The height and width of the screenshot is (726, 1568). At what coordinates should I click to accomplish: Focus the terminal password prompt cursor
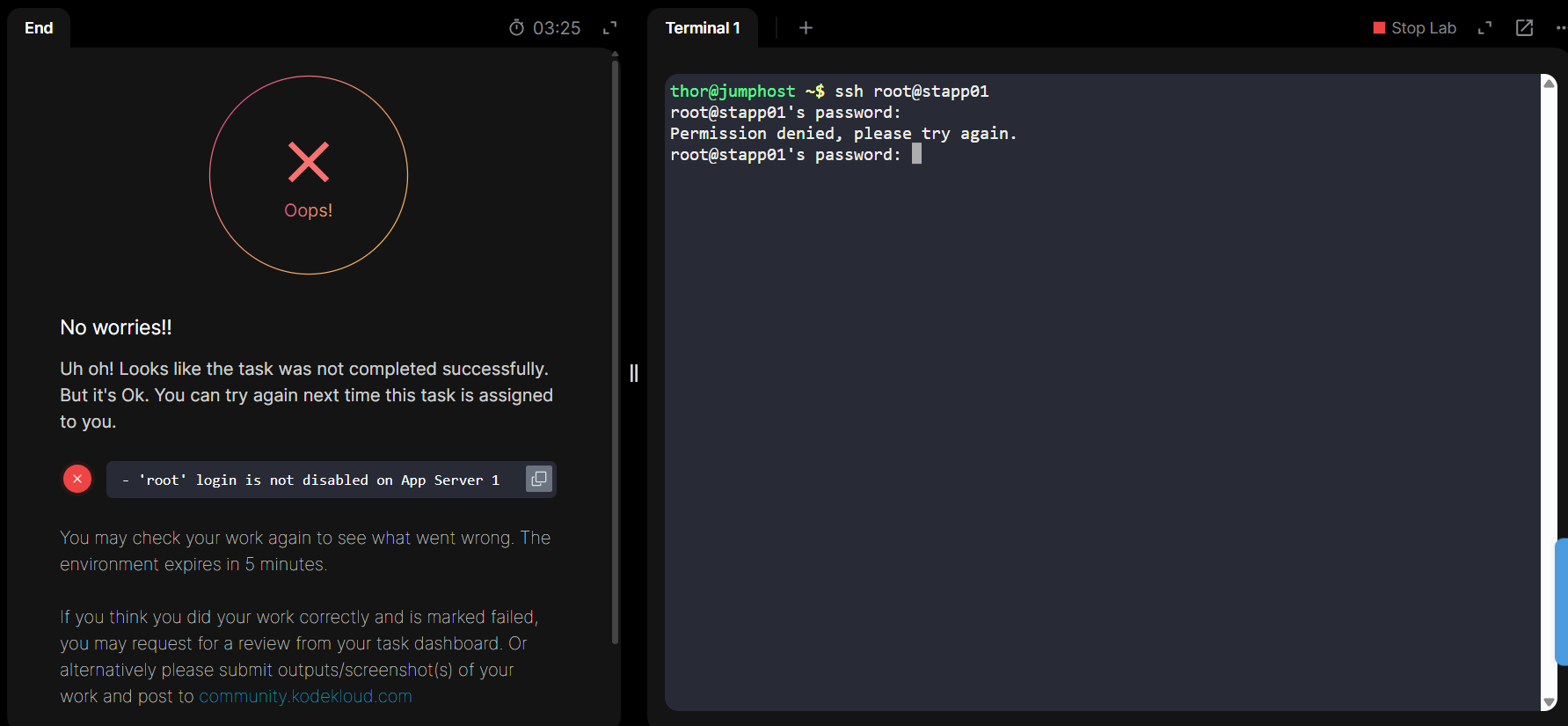(x=916, y=155)
